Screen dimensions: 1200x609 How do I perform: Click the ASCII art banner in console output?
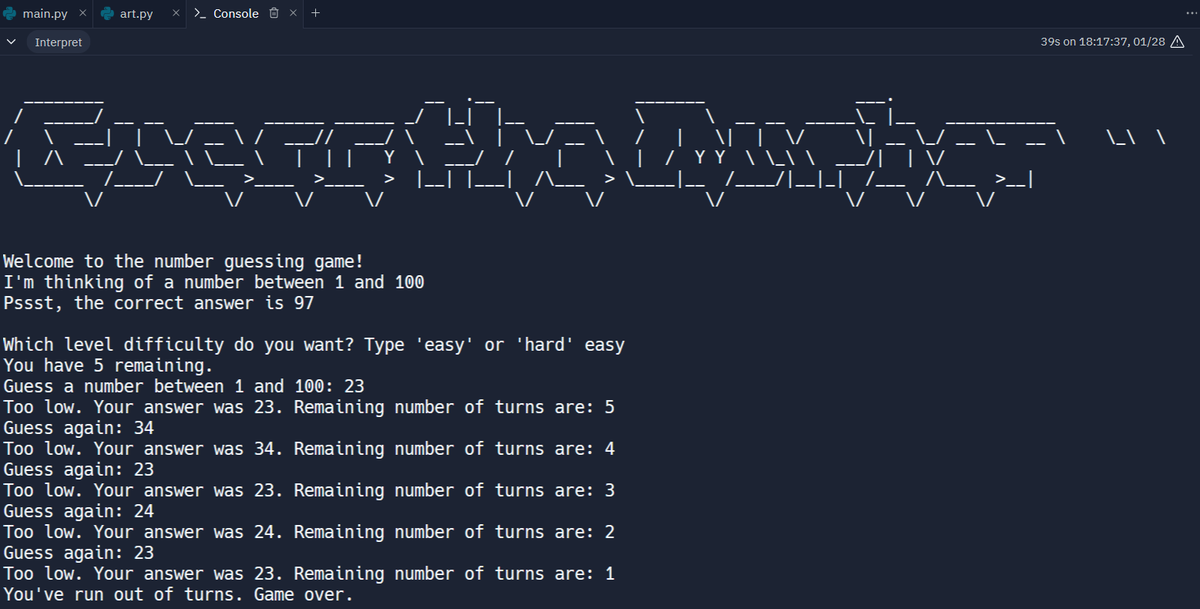[585, 153]
